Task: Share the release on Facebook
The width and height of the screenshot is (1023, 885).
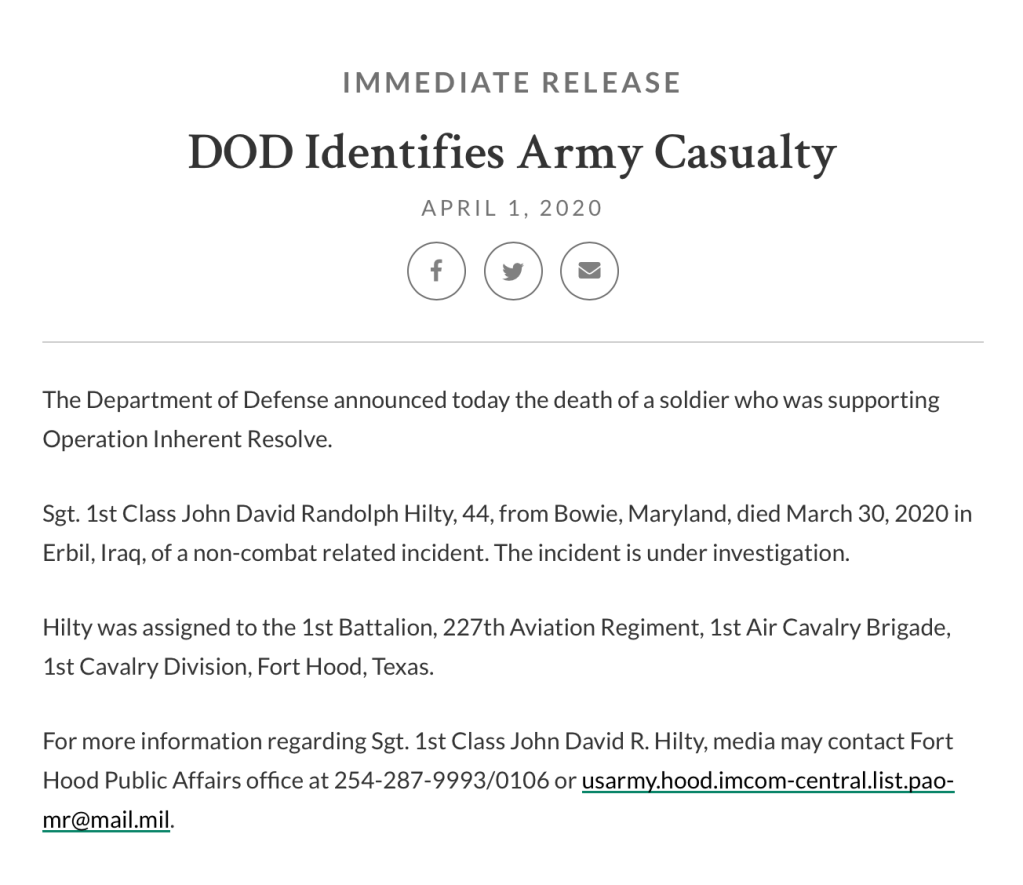Action: coord(436,271)
